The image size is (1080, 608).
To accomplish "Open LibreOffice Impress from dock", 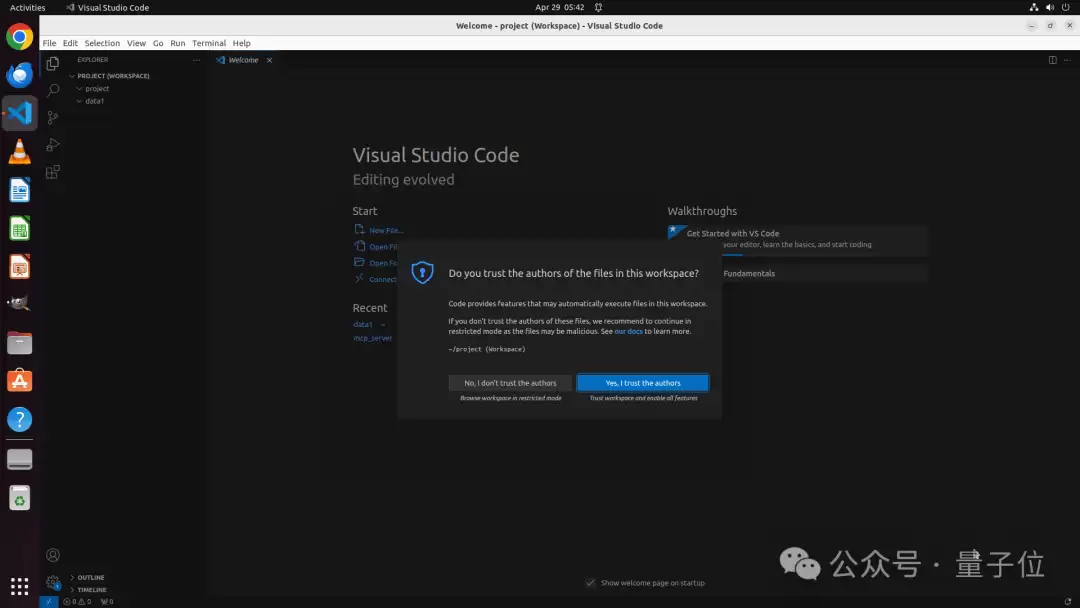I will 19,266.
